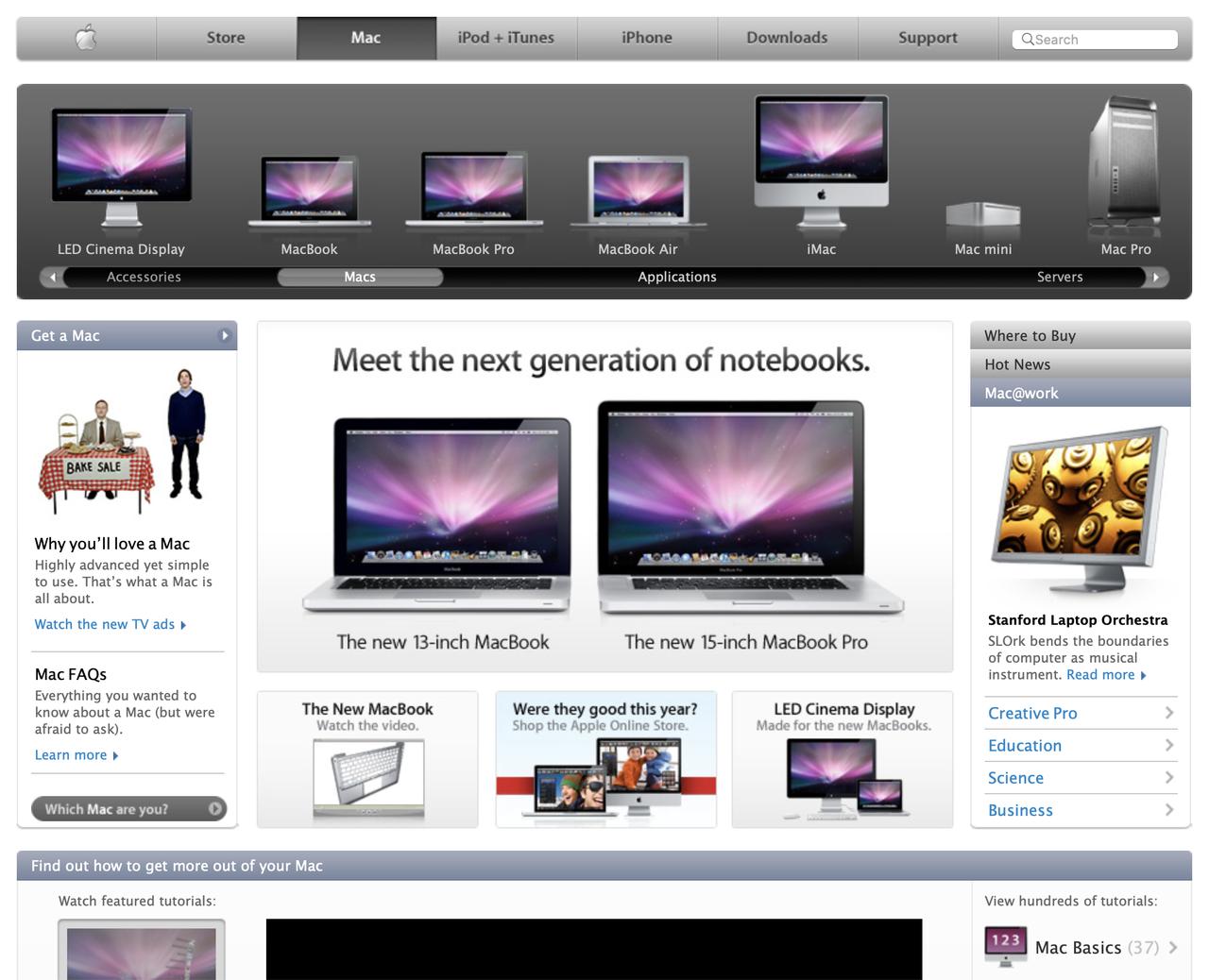Image resolution: width=1209 pixels, height=980 pixels.
Task: Click the right arrow of product scroller
Action: click(x=1155, y=277)
